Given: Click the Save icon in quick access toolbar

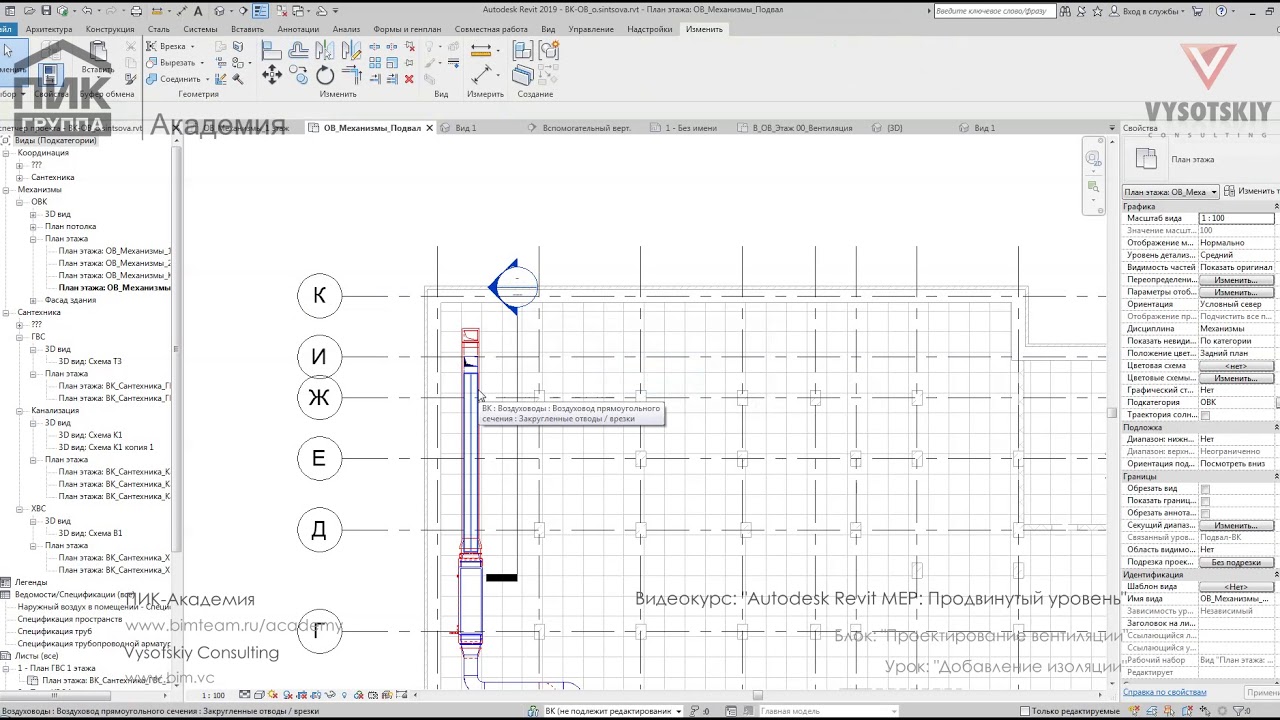Looking at the screenshot, I should (47, 11).
